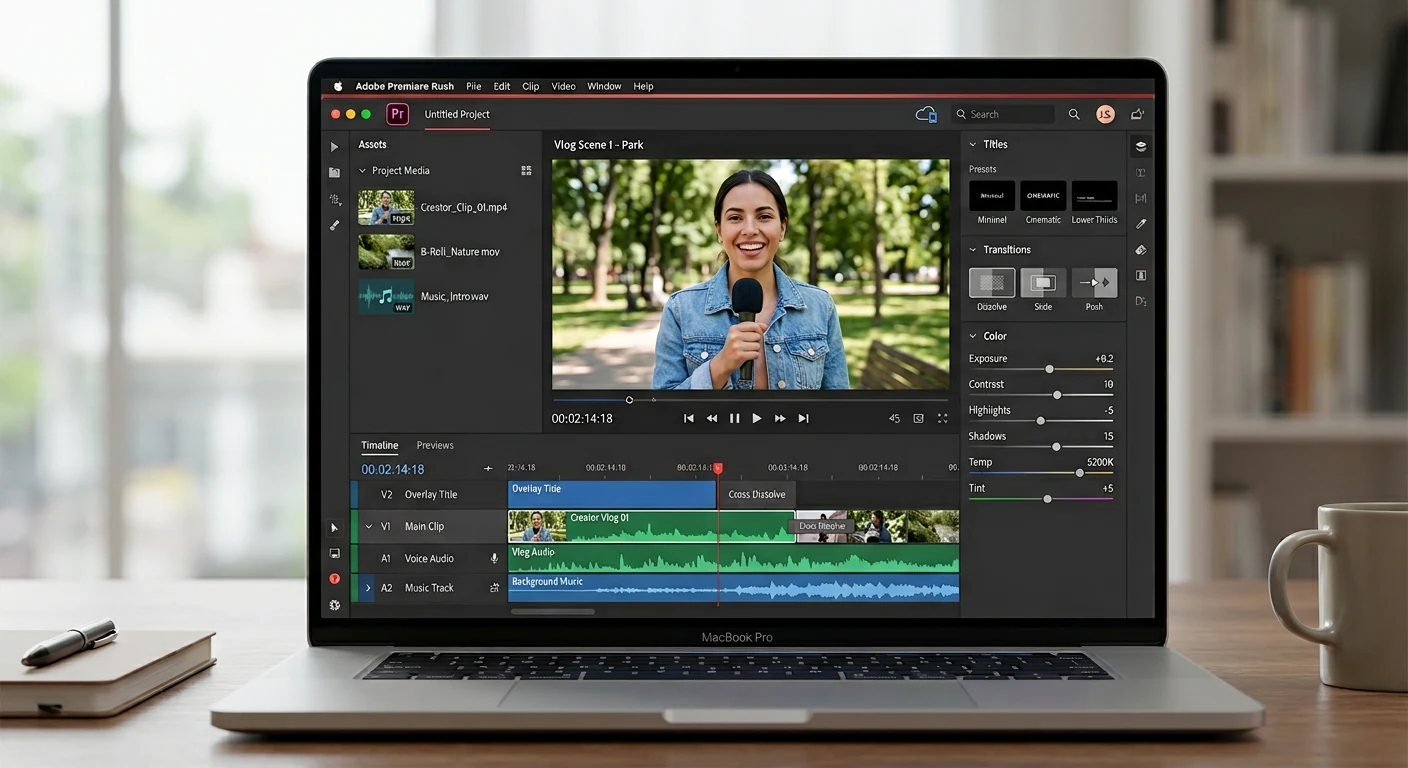Screen dimensions: 1408x768
Task: Open the Adobe Premiere Rush application menu
Action: 405,87
